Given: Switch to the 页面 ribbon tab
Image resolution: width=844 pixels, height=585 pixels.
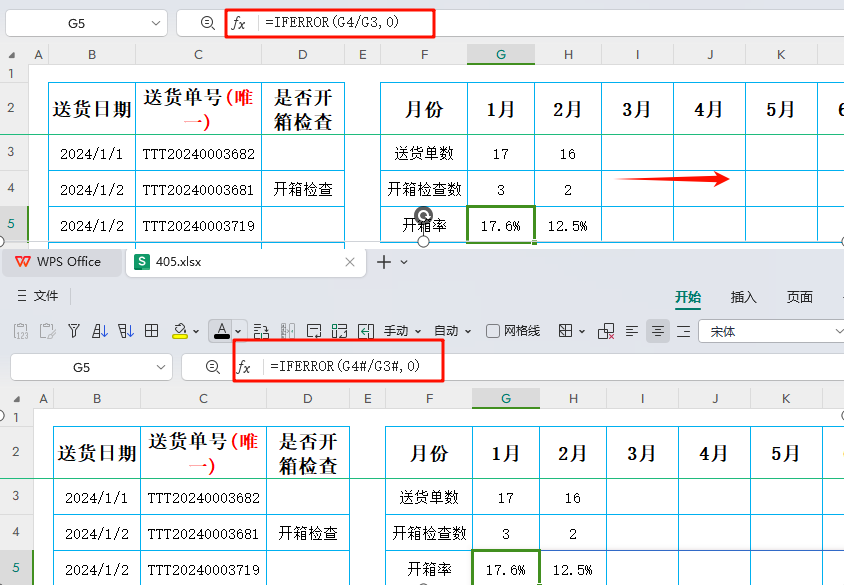Looking at the screenshot, I should click(799, 297).
